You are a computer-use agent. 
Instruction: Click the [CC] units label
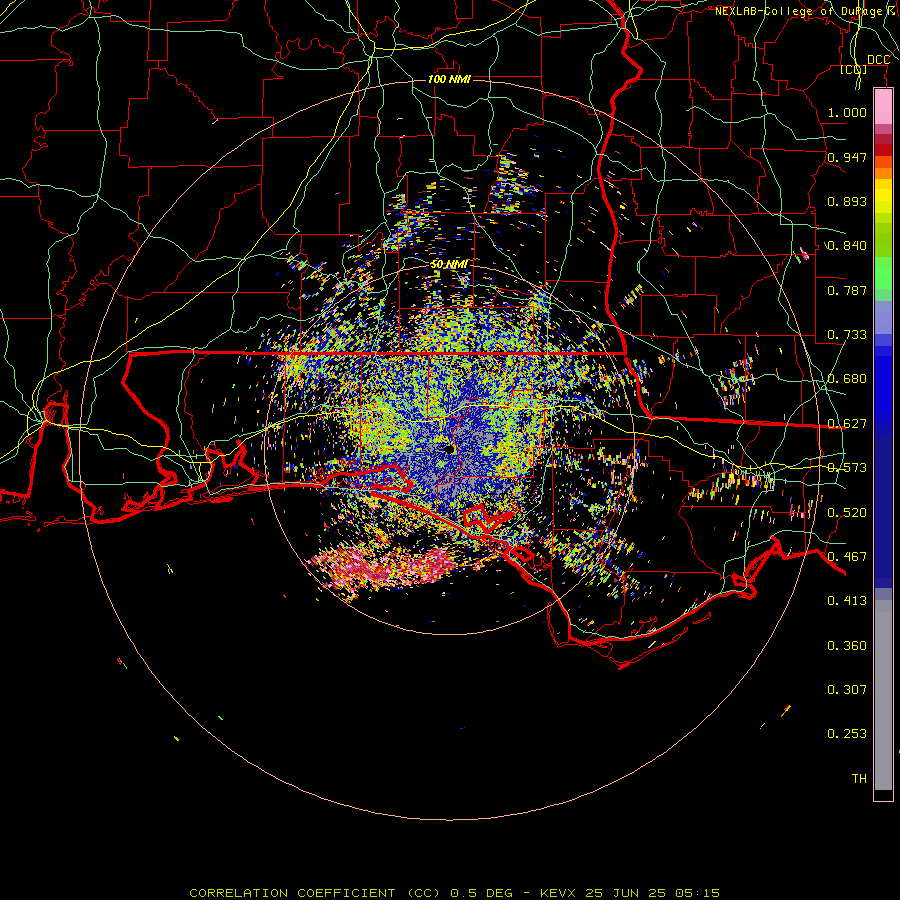854,69
